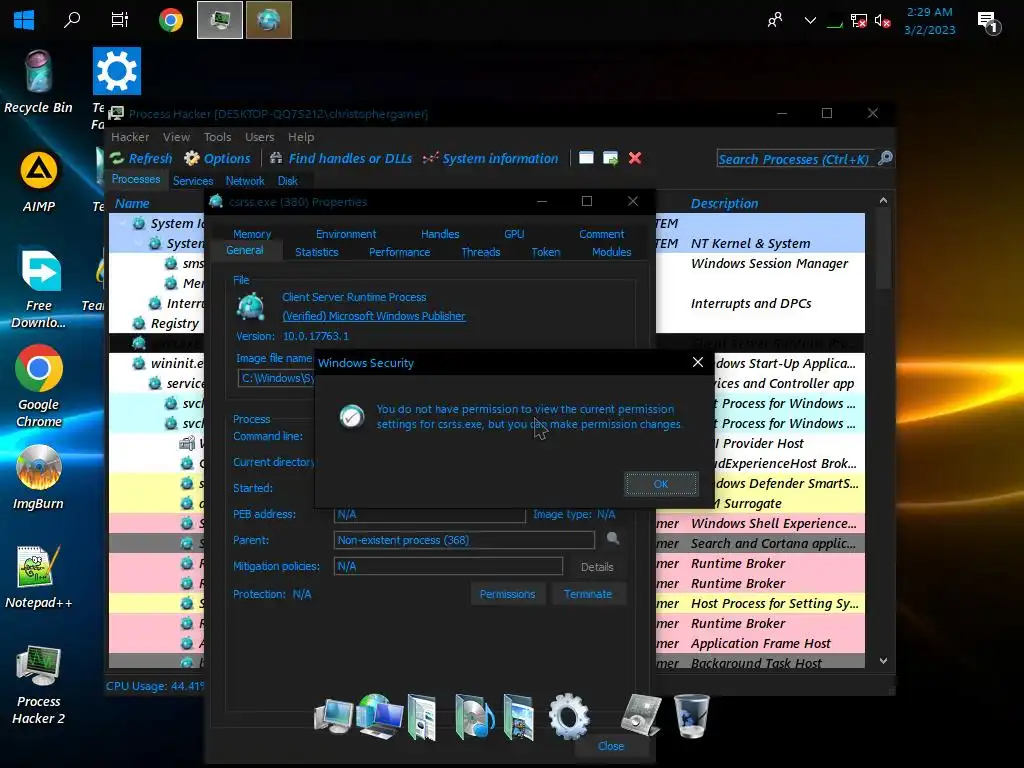Open the View menu in Process Hacker
The width and height of the screenshot is (1024, 768).
176,137
